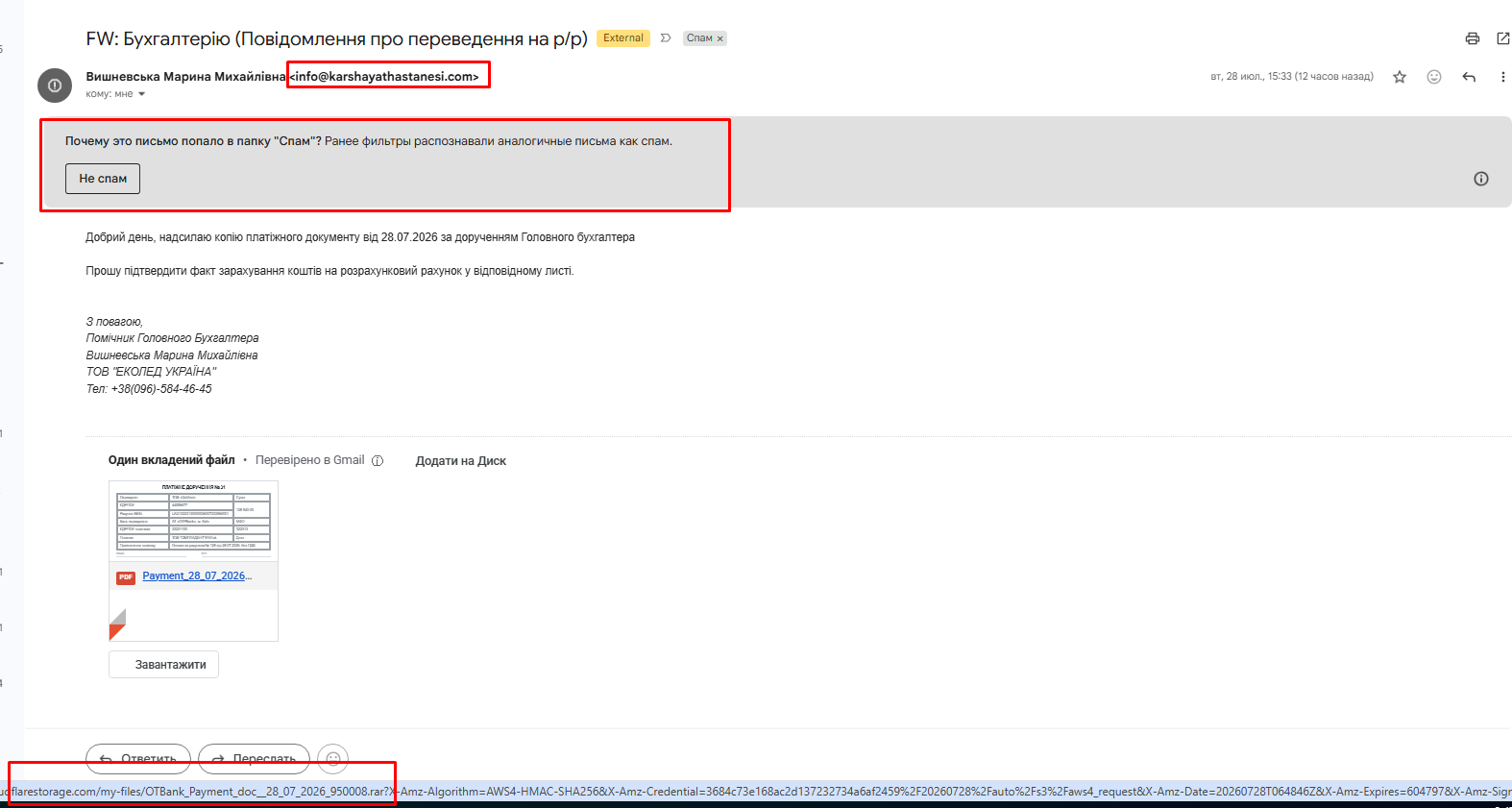Image resolution: width=1512 pixels, height=808 pixels.
Task: Click the Payment_28_07_2026 file link
Action: (197, 575)
